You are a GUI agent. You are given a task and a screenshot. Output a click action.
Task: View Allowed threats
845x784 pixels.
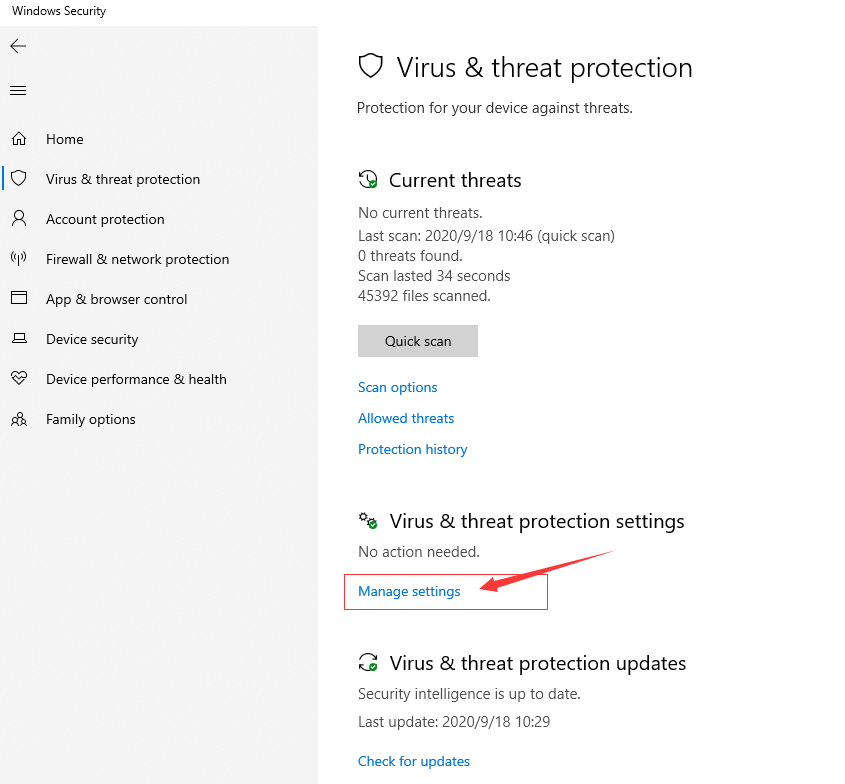coord(406,418)
